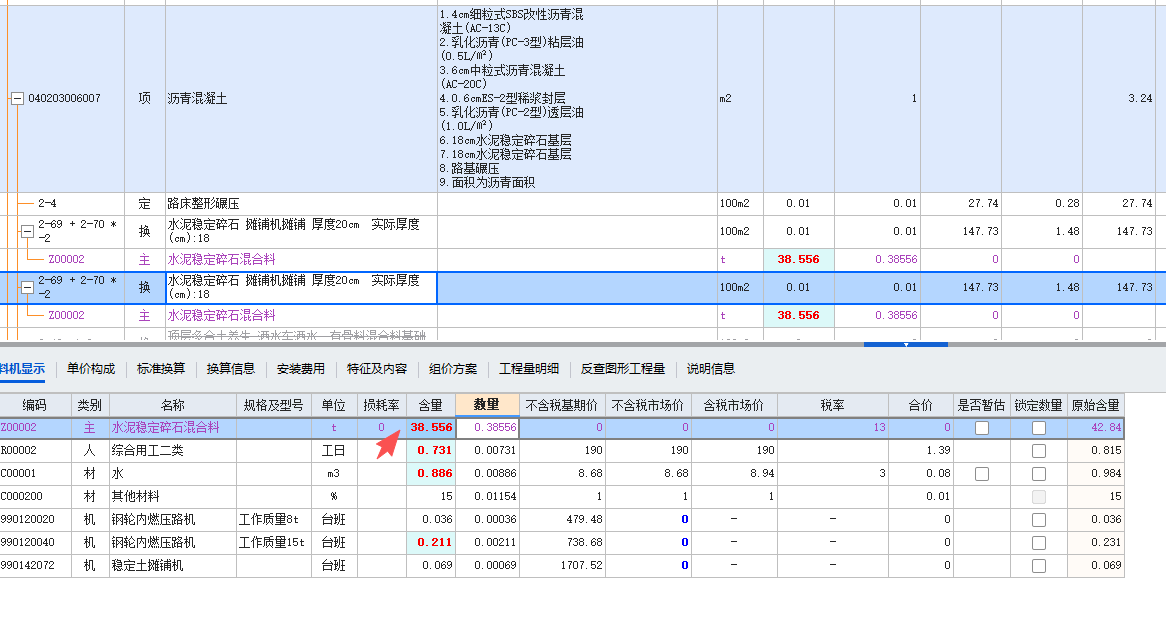Open the 单价构成 tab
This screenshot has width=1166, height=626.
[91, 369]
